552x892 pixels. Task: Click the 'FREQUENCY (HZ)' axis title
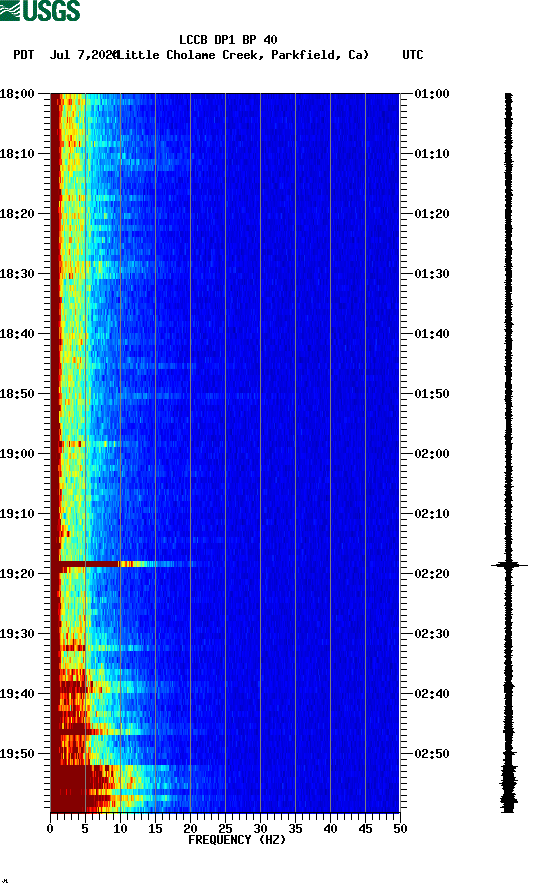coord(237,840)
